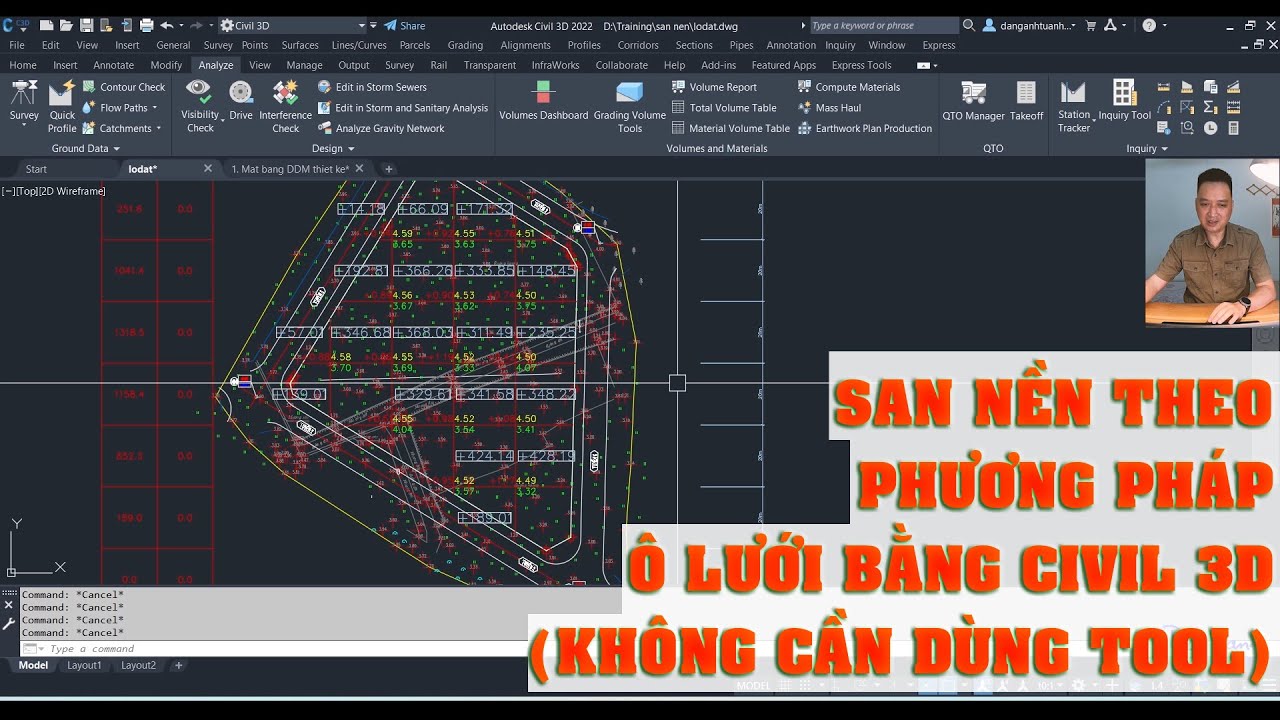
Task: Click the Top view control label
Action: coord(27,191)
